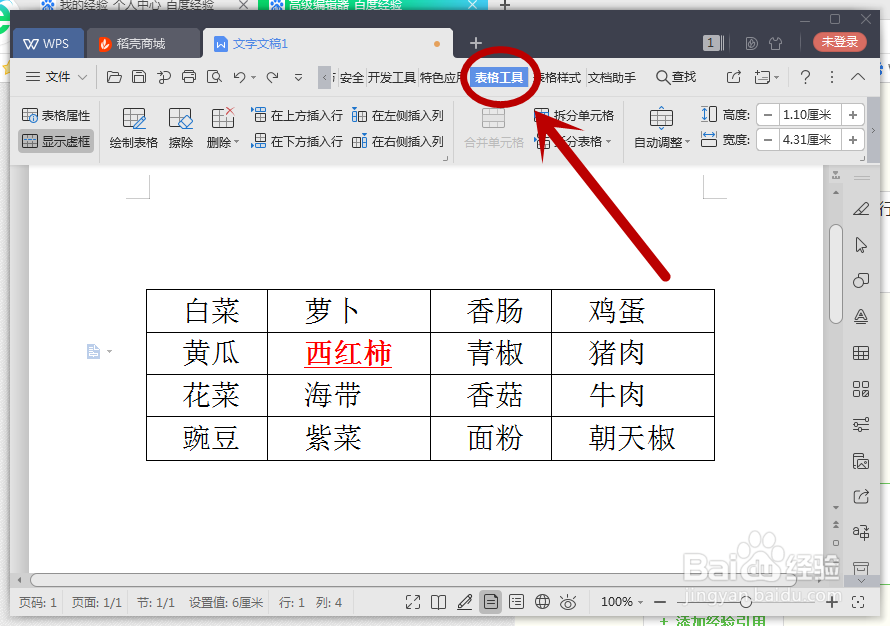
Task: Switch to web layout view via globe icon
Action: (541, 602)
